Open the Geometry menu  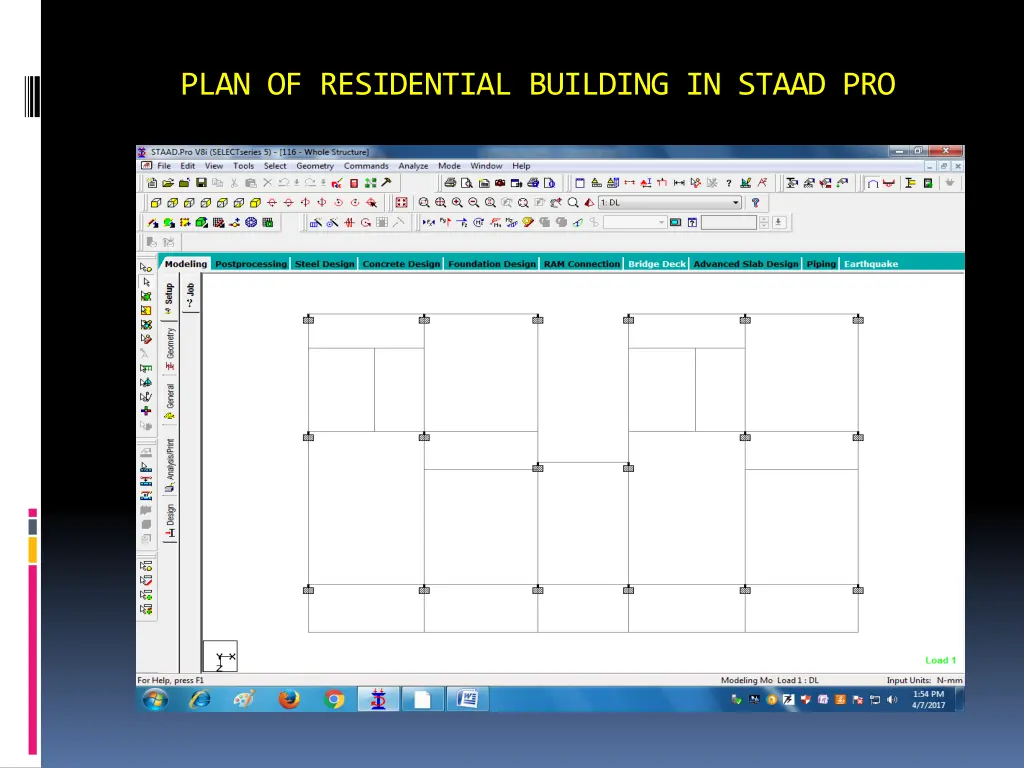point(315,166)
